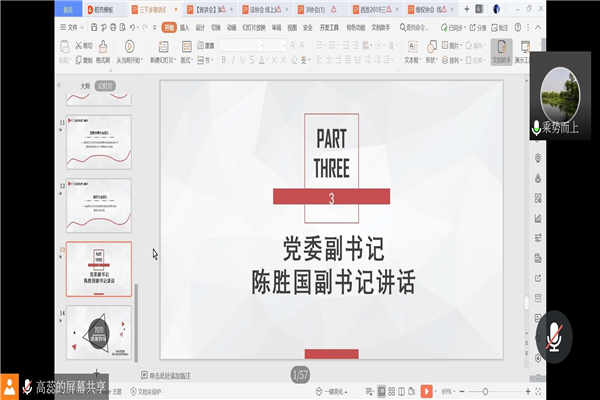
Task: Collapse the slide thumbnail panel chevron
Action: click(x=59, y=87)
